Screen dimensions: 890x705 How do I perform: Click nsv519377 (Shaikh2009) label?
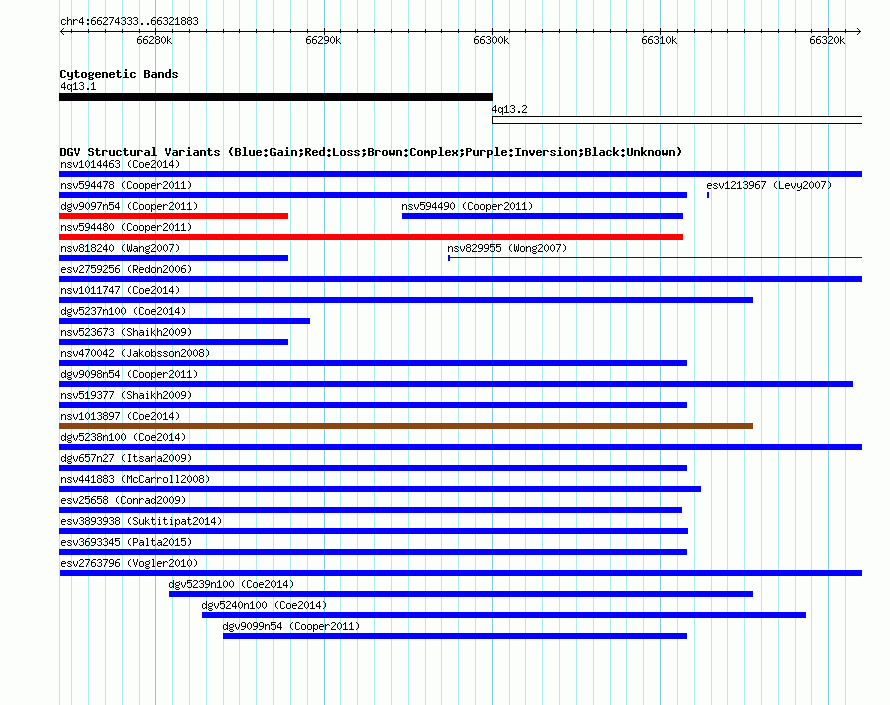(x=126, y=396)
